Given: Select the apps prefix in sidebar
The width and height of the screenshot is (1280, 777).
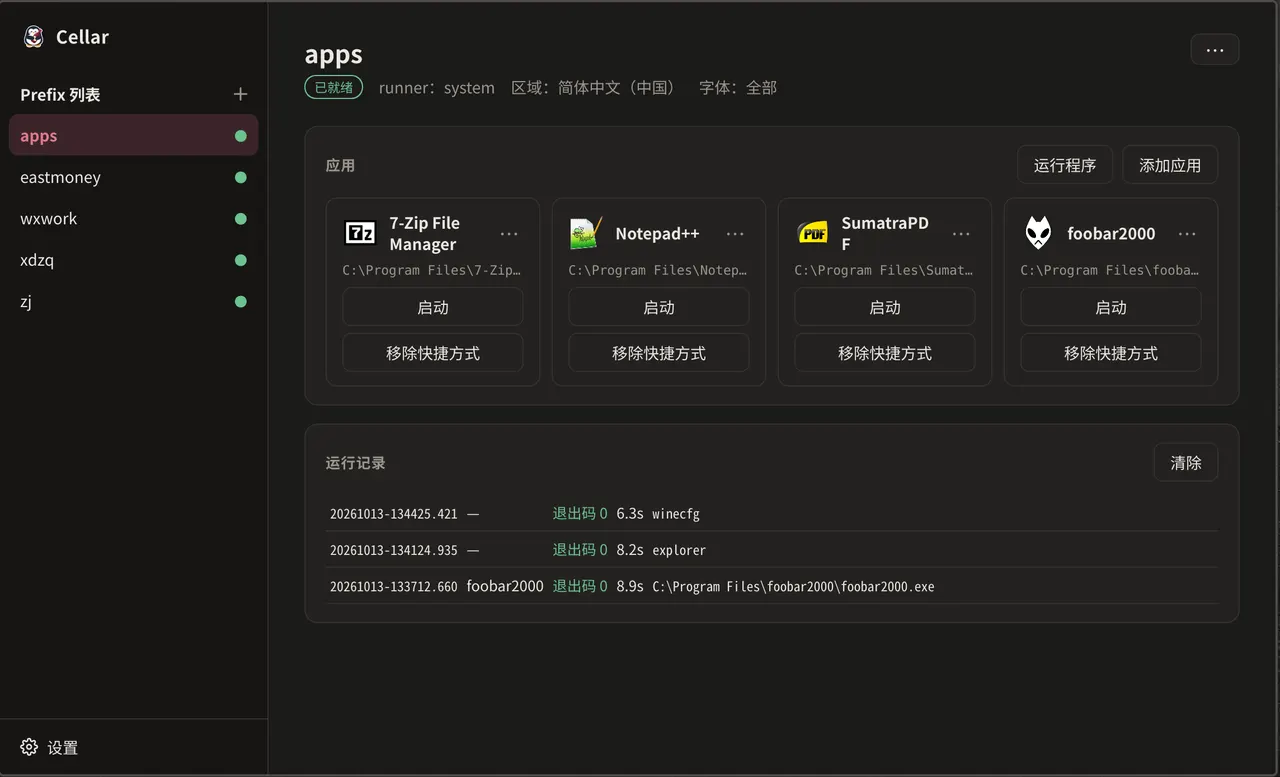Looking at the screenshot, I should [133, 136].
